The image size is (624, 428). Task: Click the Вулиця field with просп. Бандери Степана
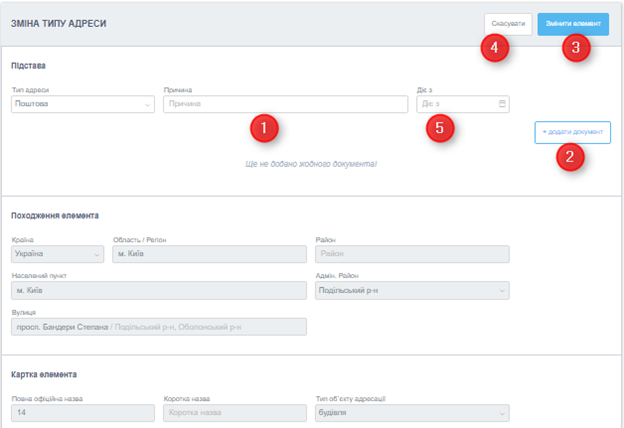158,326
